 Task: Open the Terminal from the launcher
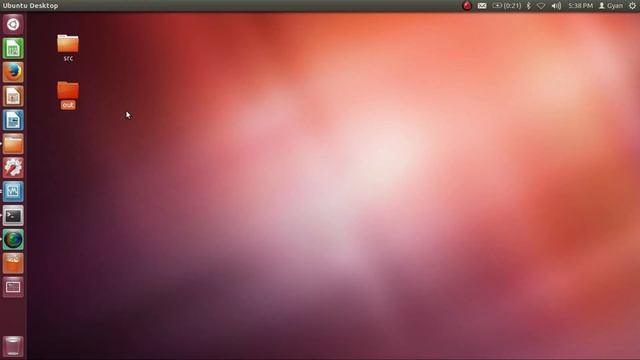[x=13, y=216]
